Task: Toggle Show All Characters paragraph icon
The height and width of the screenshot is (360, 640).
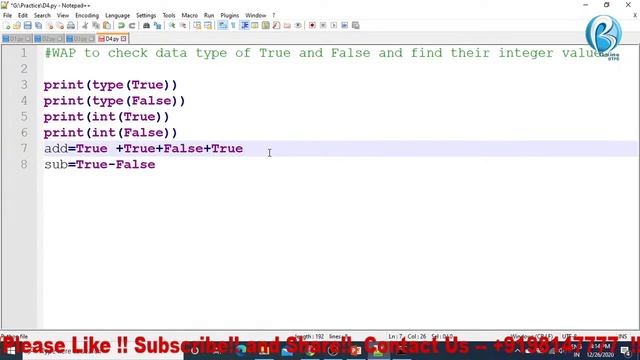Action: 233,25
